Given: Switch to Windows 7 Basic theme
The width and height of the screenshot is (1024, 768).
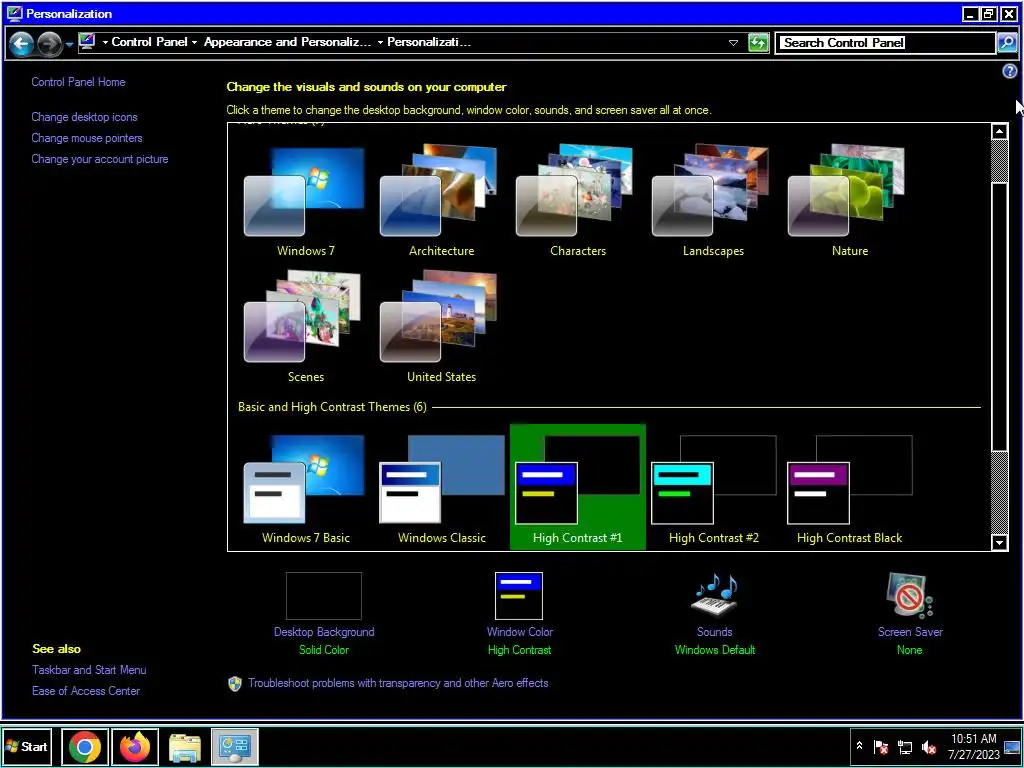Looking at the screenshot, I should point(305,488).
